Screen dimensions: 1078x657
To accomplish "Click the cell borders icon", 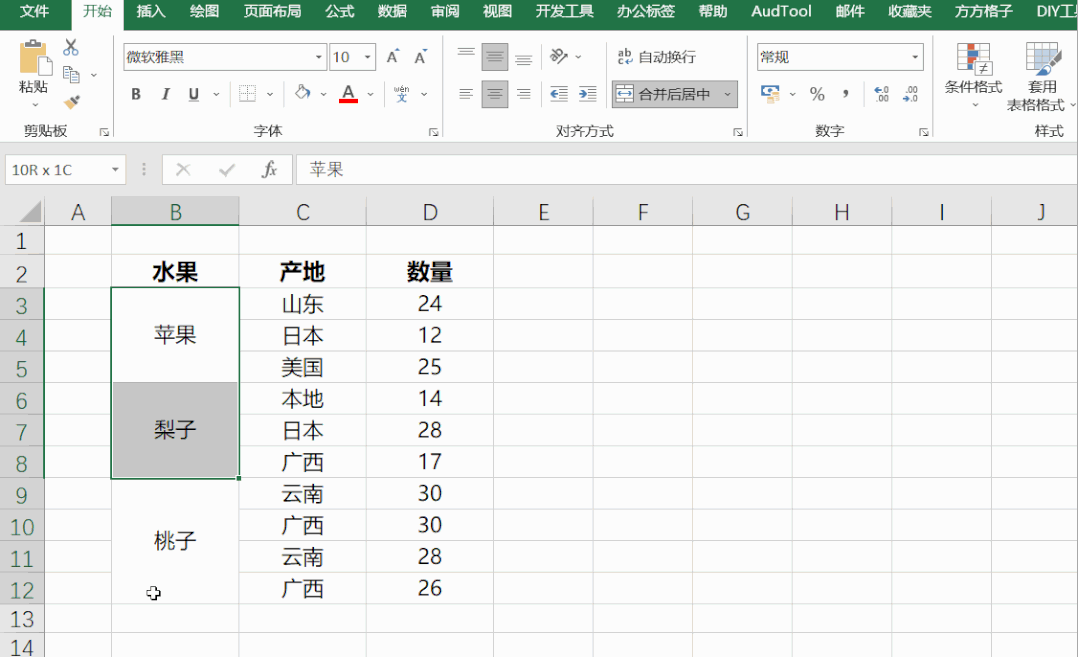I will (248, 93).
